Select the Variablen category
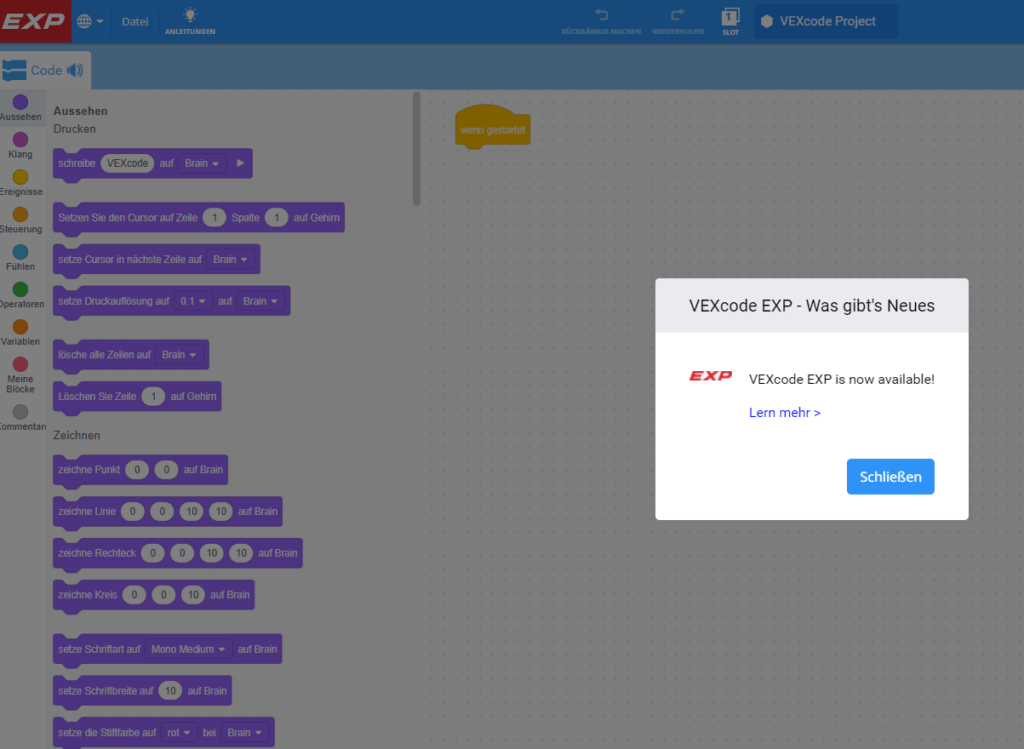The height and width of the screenshot is (749, 1024). 20,332
